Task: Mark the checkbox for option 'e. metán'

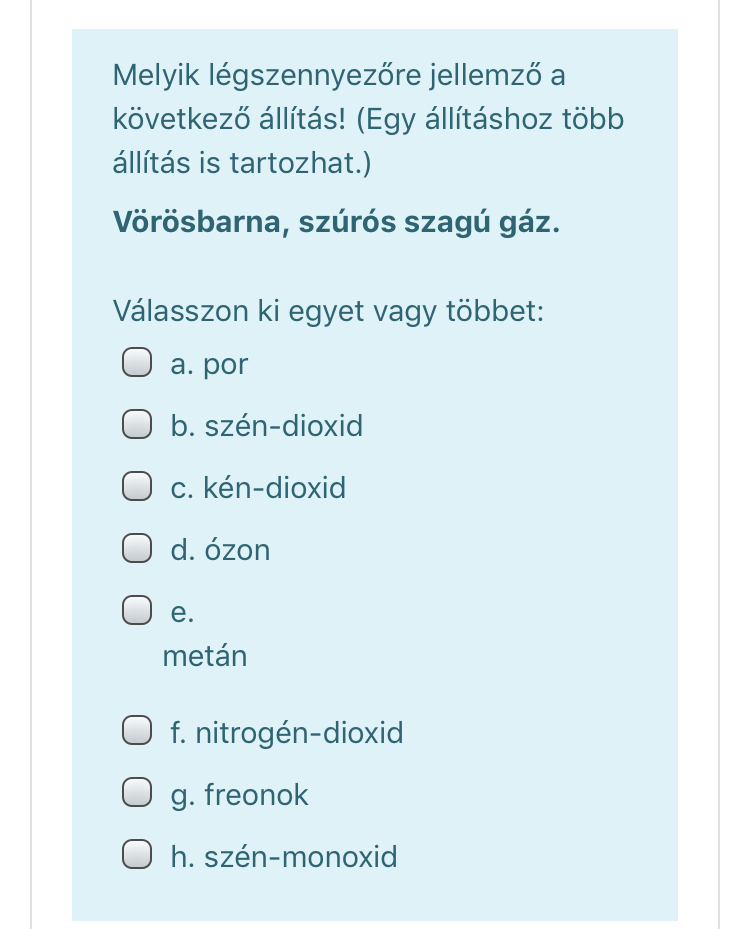Action: click(x=137, y=611)
